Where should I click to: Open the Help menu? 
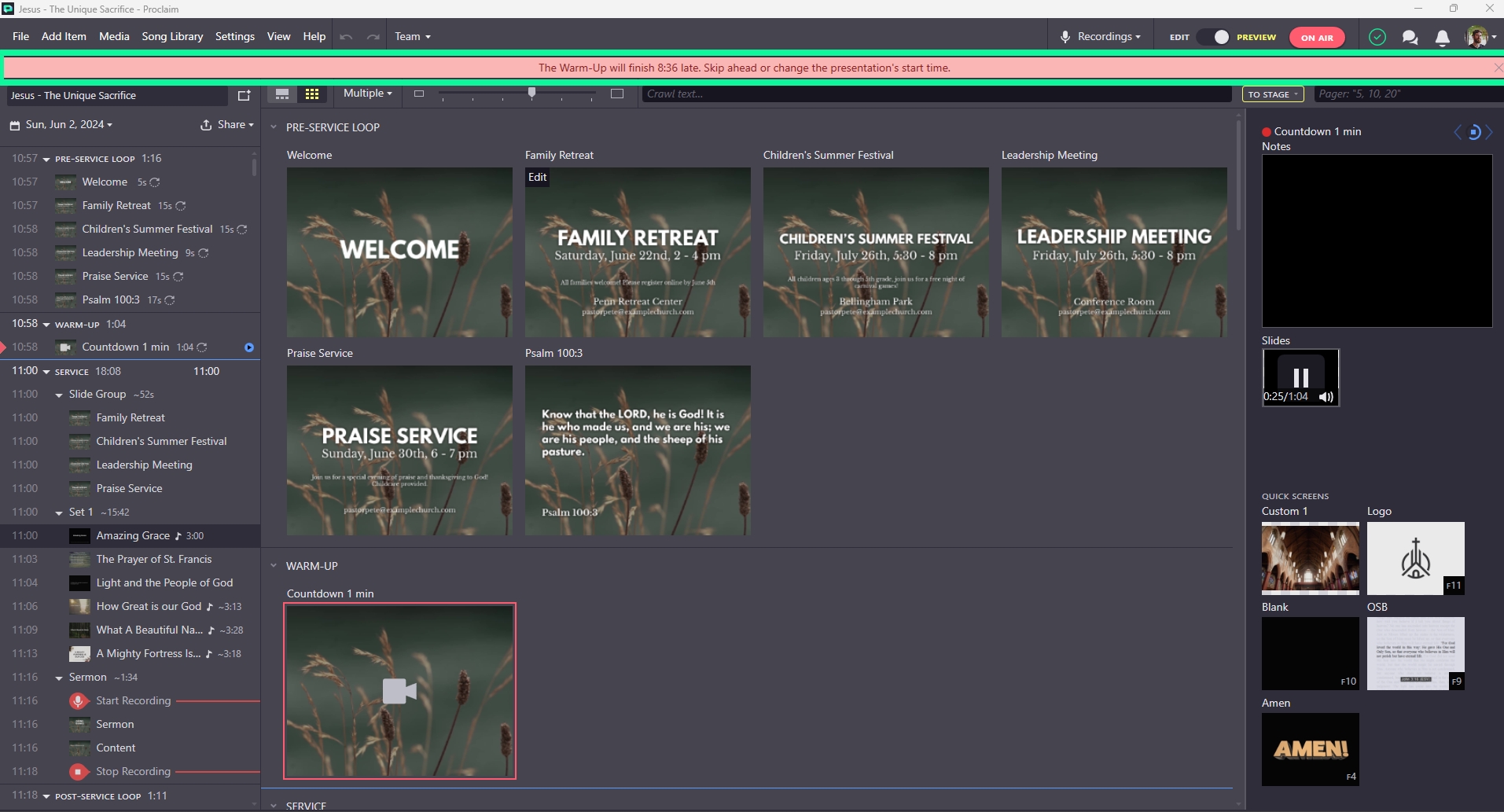314,37
